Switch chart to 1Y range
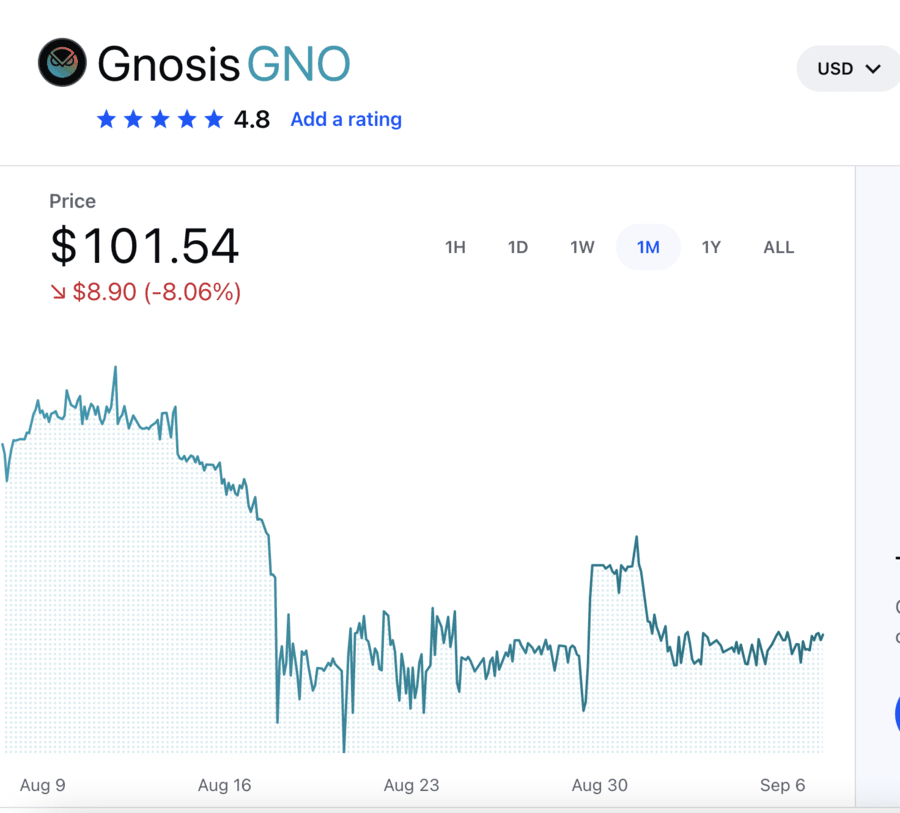Viewport: 900px width, 813px height. [x=711, y=247]
